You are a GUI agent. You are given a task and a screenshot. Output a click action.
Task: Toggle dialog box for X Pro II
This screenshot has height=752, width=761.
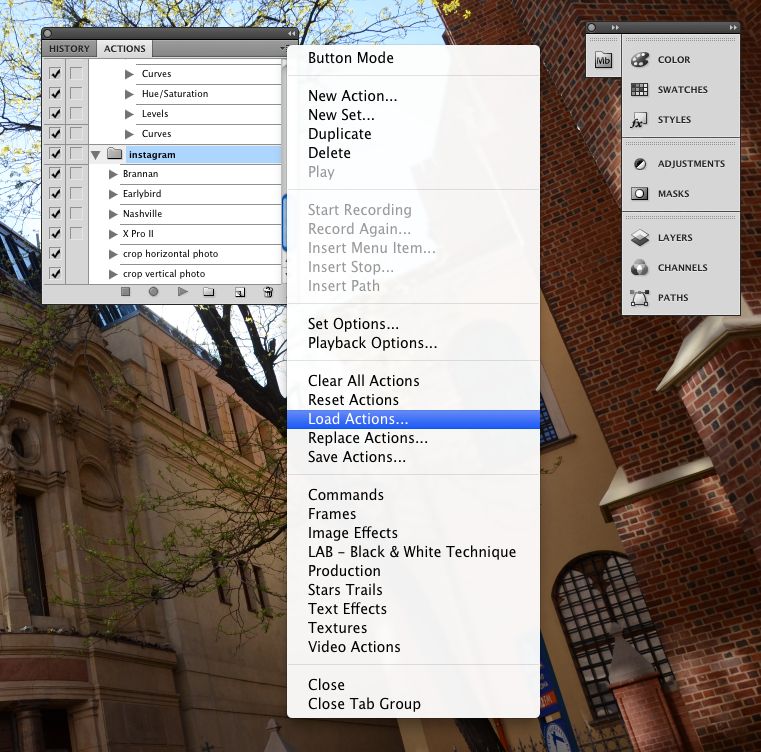tap(76, 233)
